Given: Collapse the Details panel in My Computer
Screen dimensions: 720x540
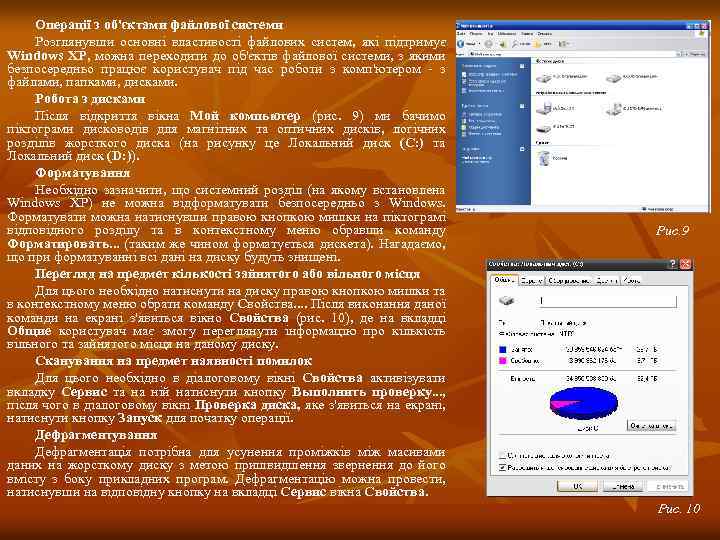Looking at the screenshot, I should (x=522, y=149).
